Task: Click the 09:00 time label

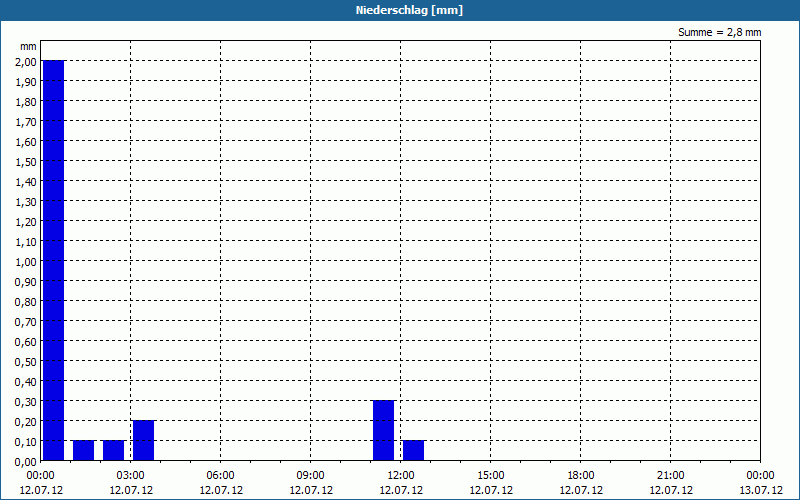Action: (311, 476)
